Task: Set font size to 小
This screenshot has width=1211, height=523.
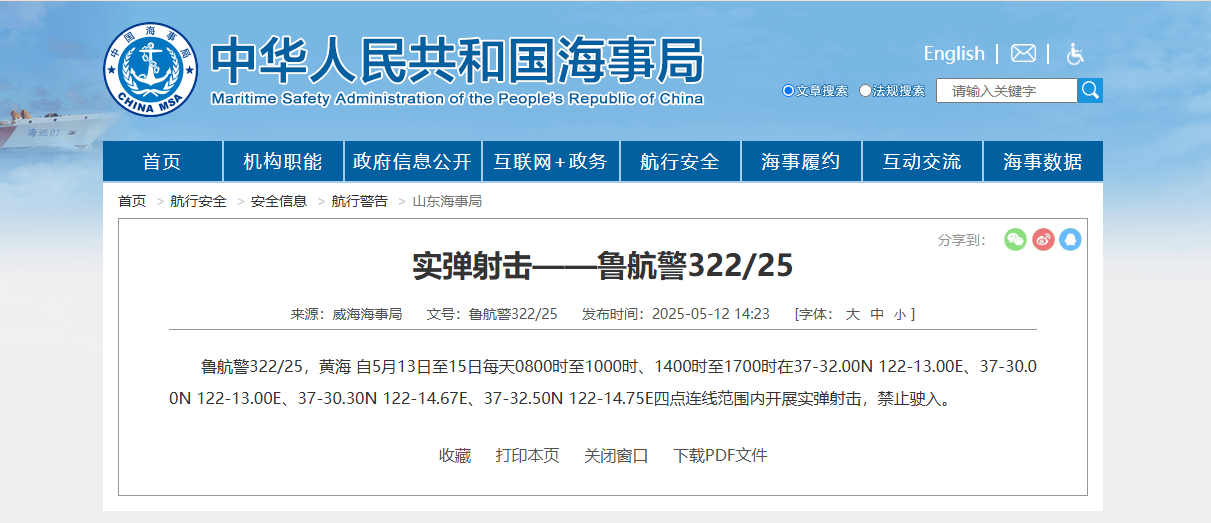Action: click(899, 314)
